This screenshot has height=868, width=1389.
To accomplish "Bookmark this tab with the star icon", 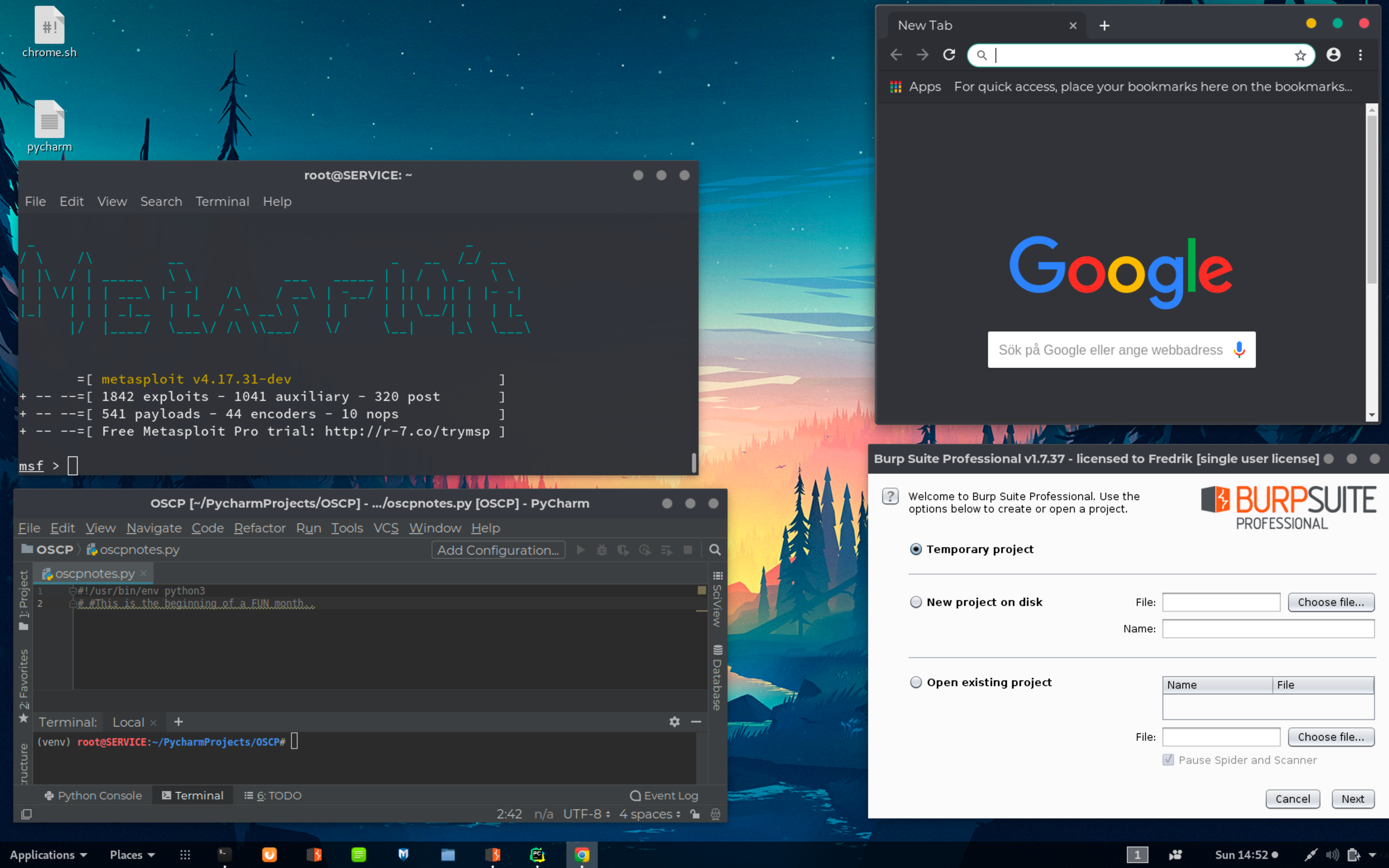I will pyautogui.click(x=1300, y=55).
